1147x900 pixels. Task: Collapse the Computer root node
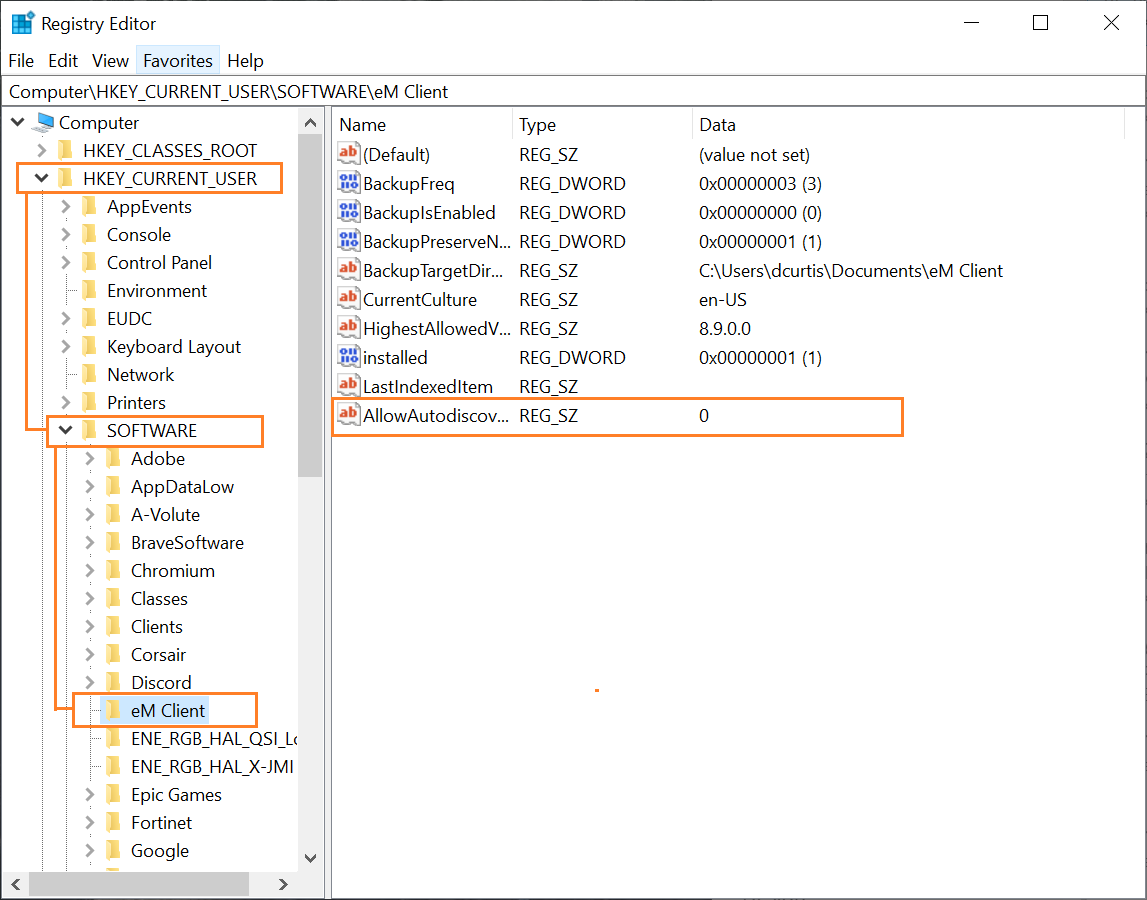click(x=18, y=122)
